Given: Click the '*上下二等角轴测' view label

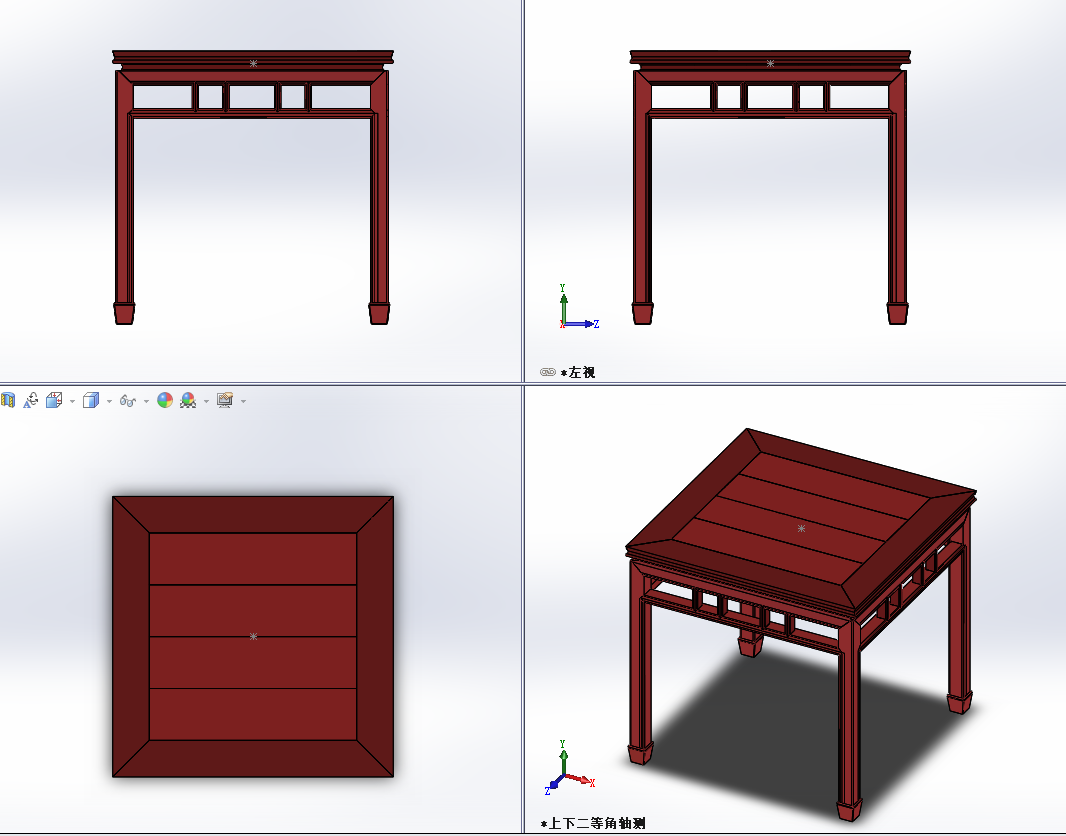Looking at the screenshot, I should (x=593, y=824).
